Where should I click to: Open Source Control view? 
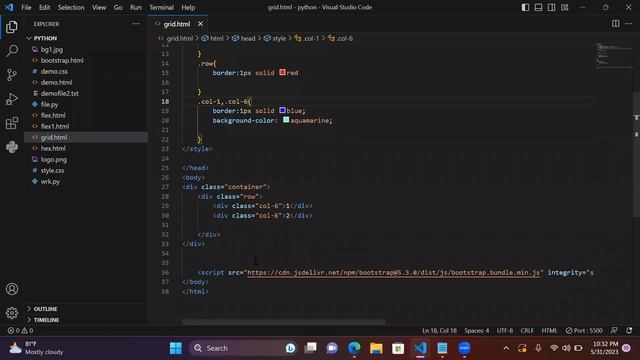12,75
